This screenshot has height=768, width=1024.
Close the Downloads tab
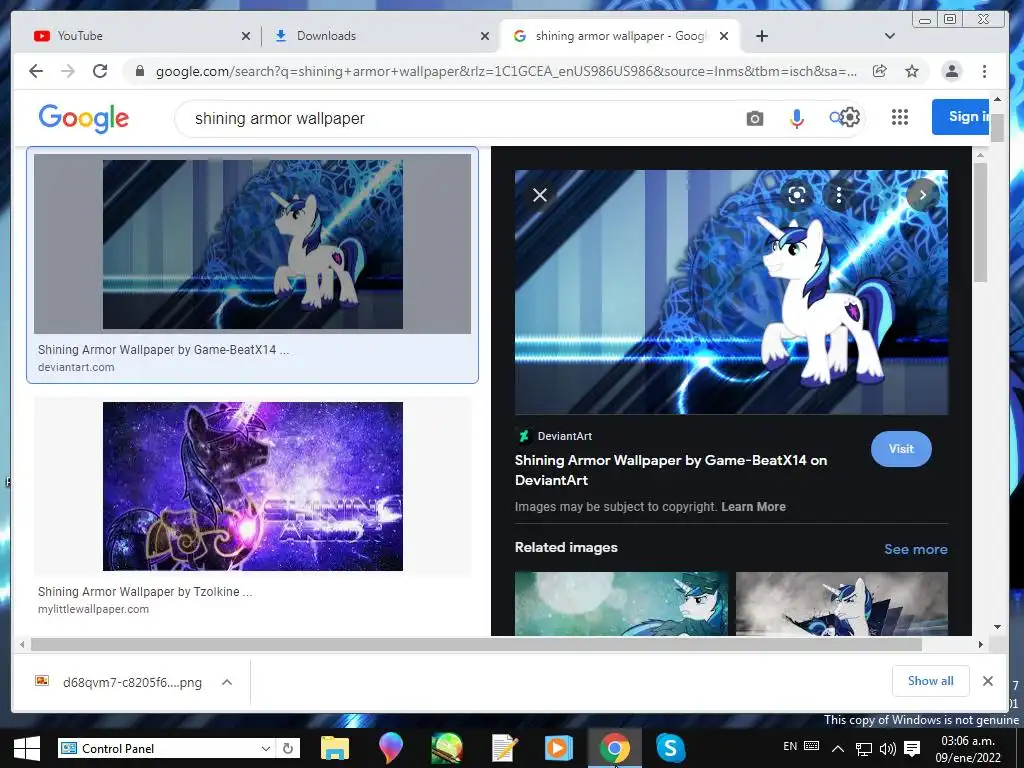click(x=485, y=37)
